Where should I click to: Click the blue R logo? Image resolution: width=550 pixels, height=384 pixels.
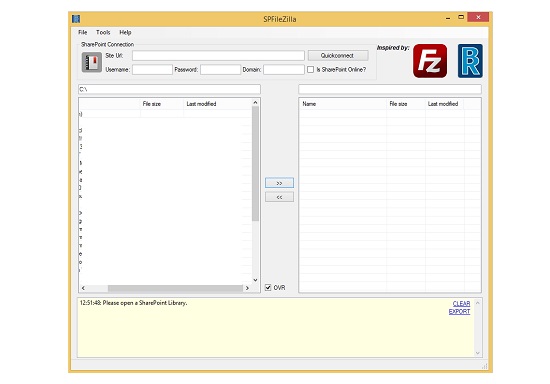pos(470,61)
